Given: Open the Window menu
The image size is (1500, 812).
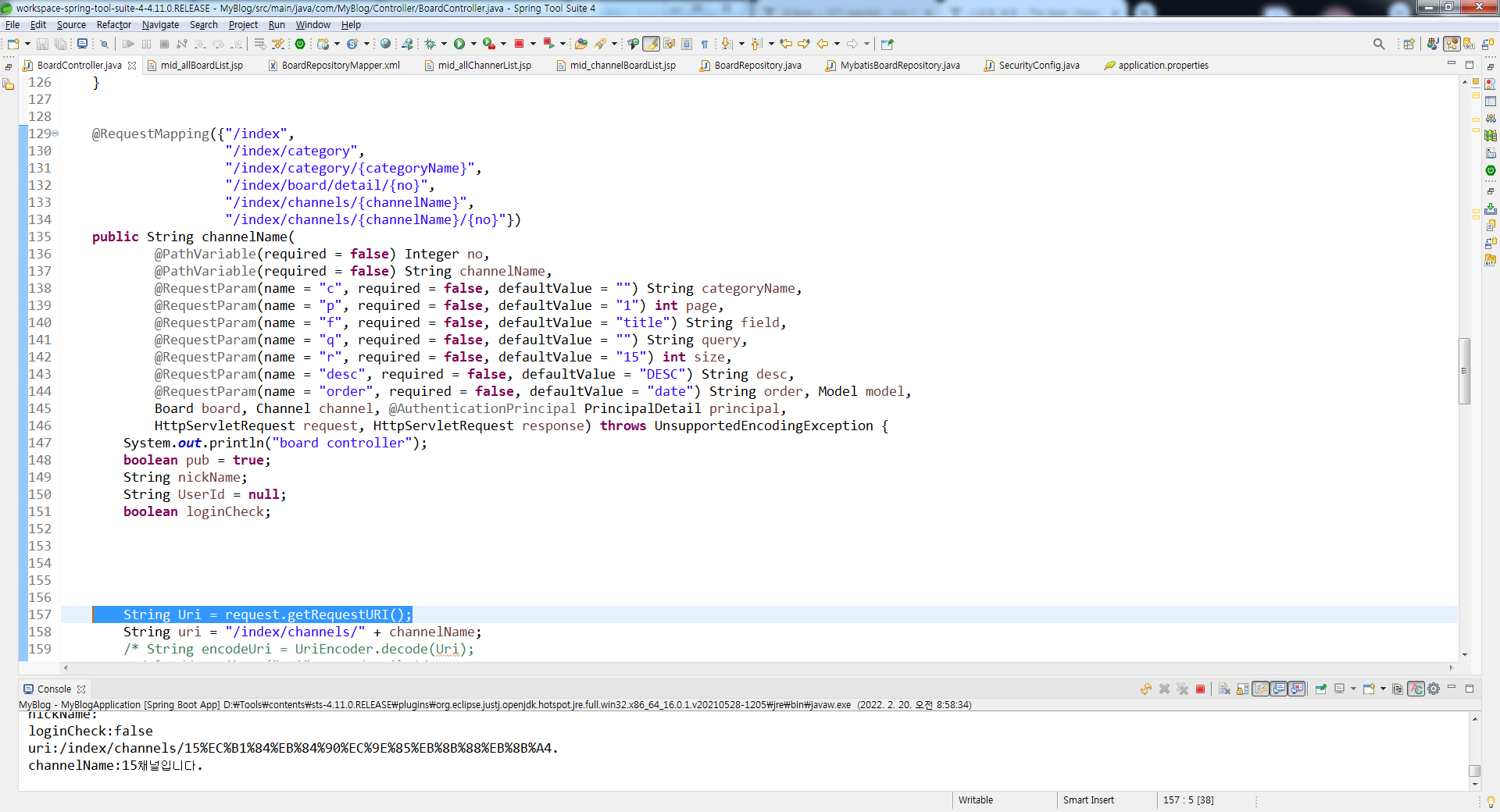Looking at the screenshot, I should coord(312,25).
